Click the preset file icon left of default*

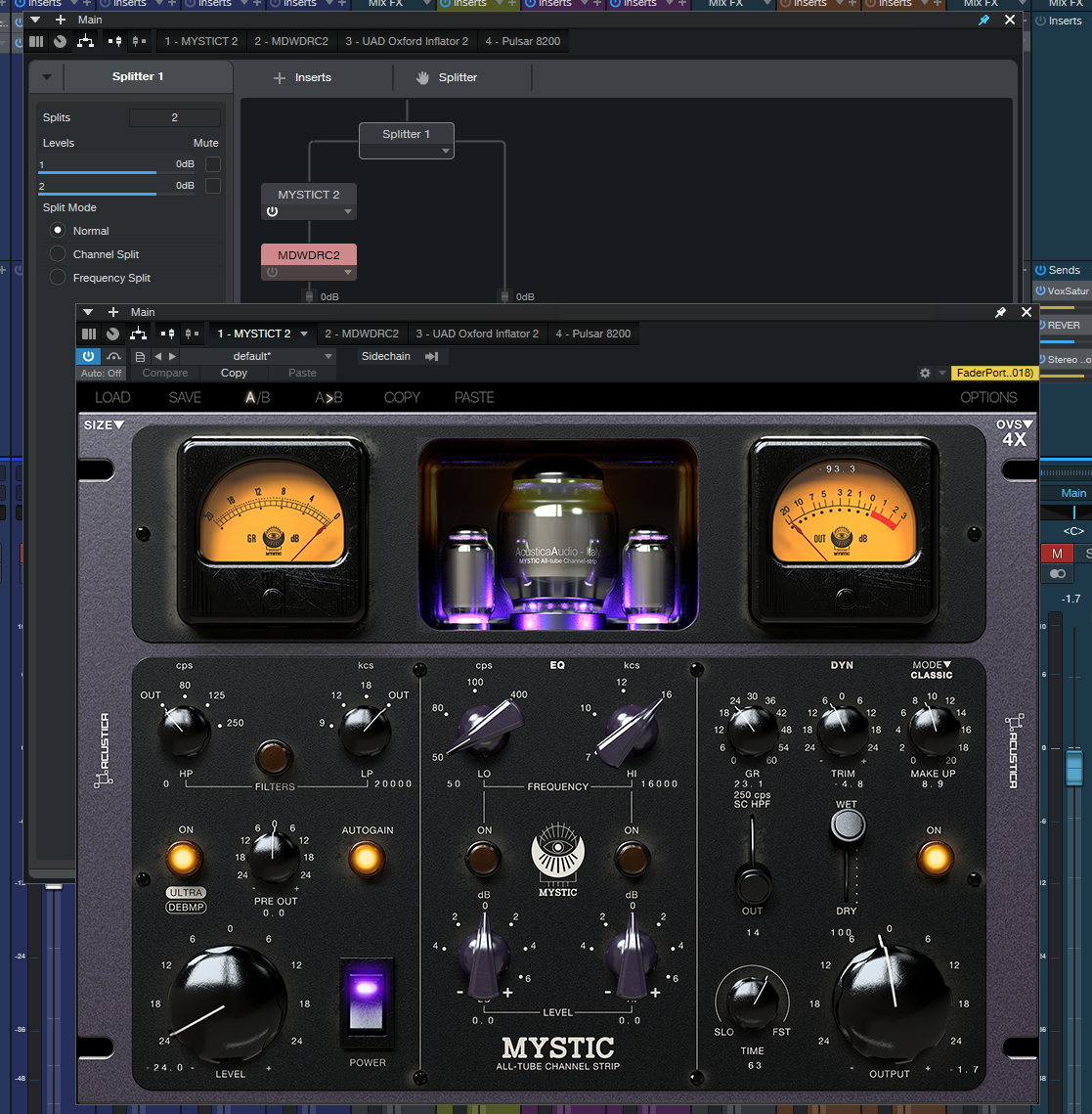point(140,357)
